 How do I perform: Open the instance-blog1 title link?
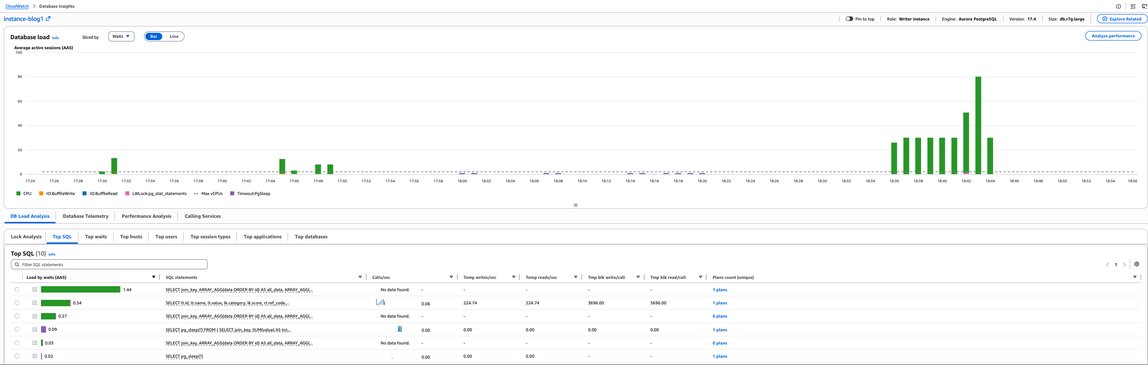tap(23, 18)
